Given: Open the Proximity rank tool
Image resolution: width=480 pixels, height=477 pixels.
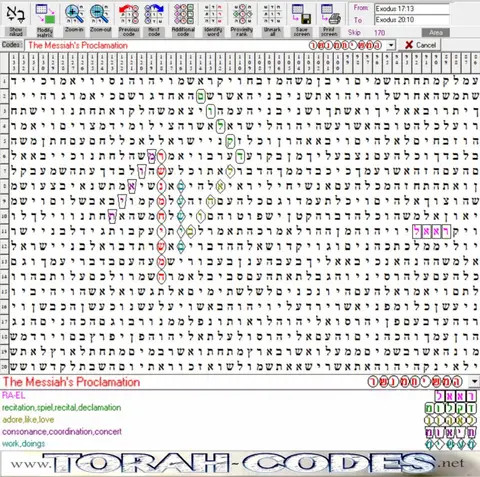Looking at the screenshot, I should click(x=242, y=19).
